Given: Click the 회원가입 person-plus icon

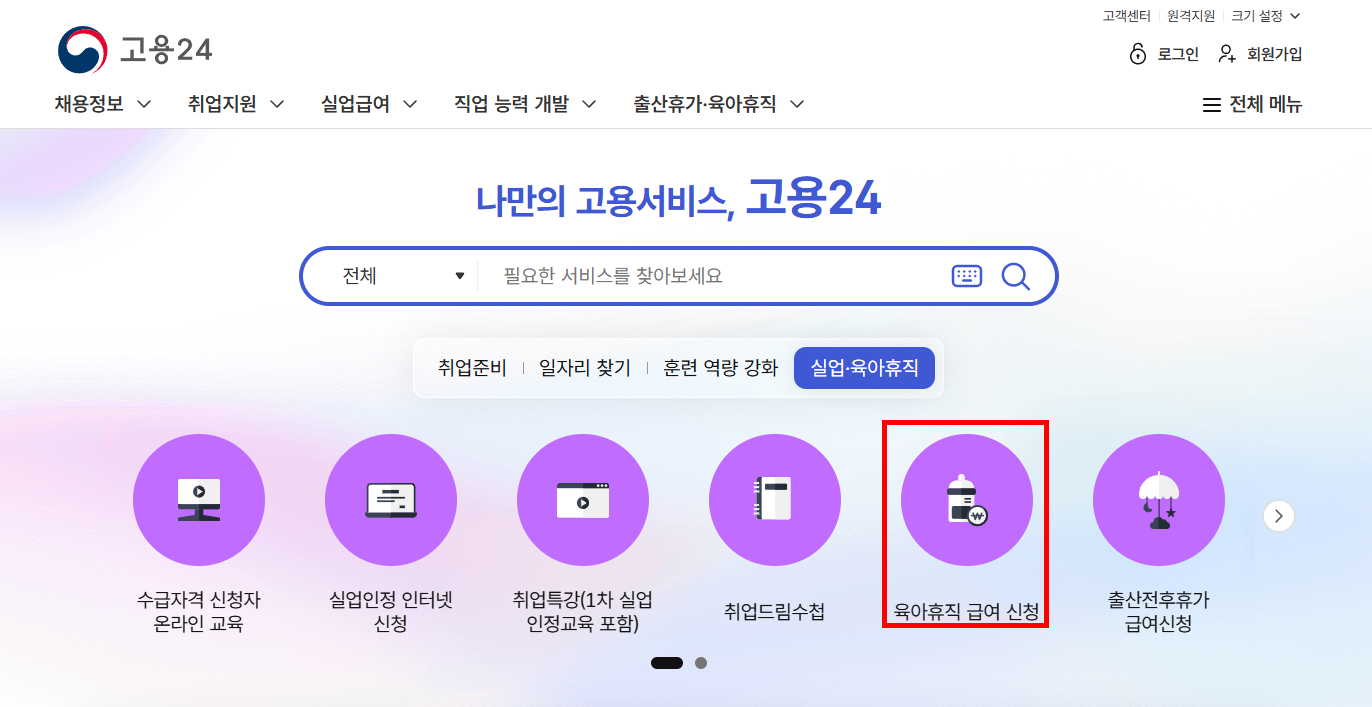Looking at the screenshot, I should (x=1227, y=54).
